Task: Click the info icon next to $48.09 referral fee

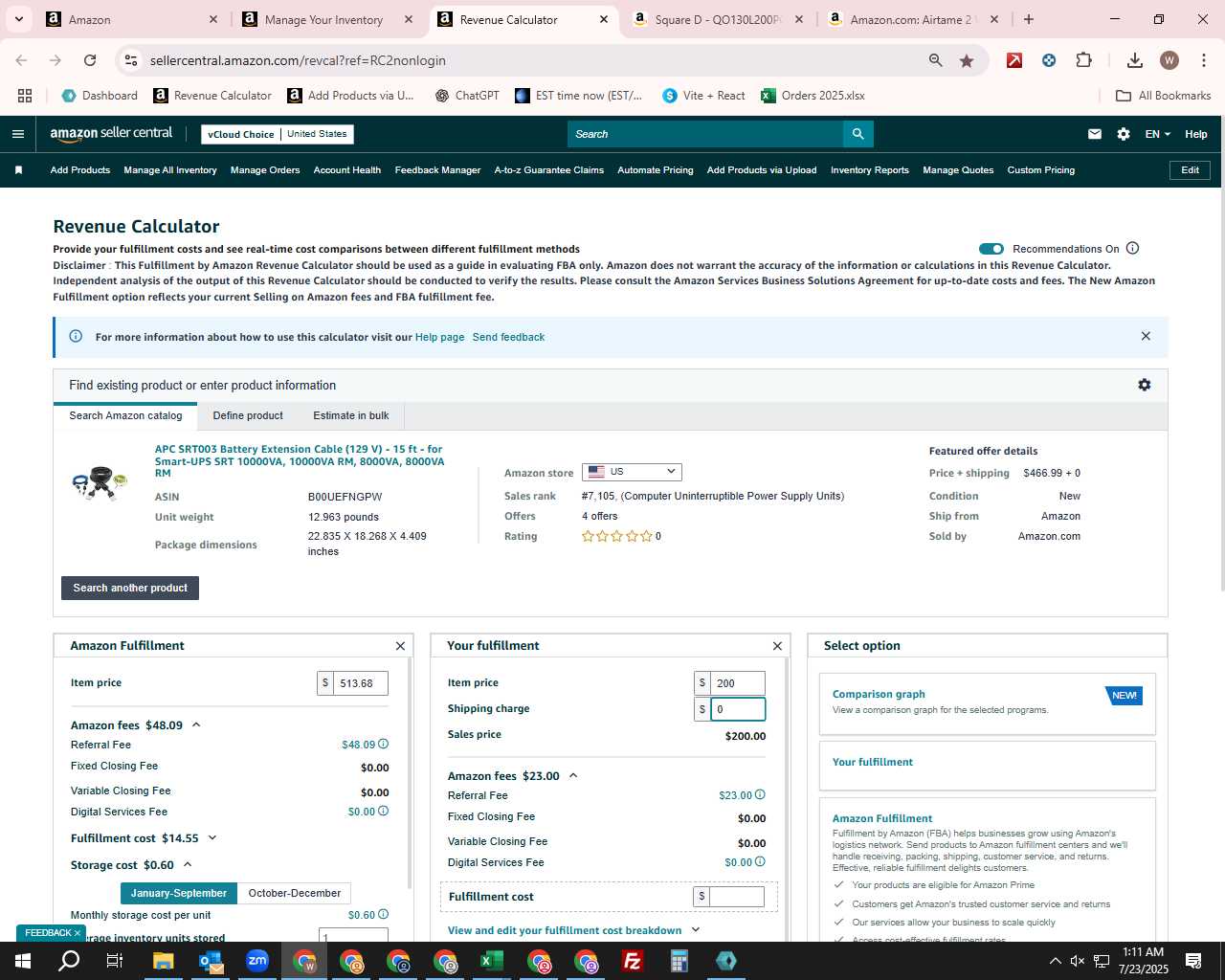Action: tap(384, 744)
